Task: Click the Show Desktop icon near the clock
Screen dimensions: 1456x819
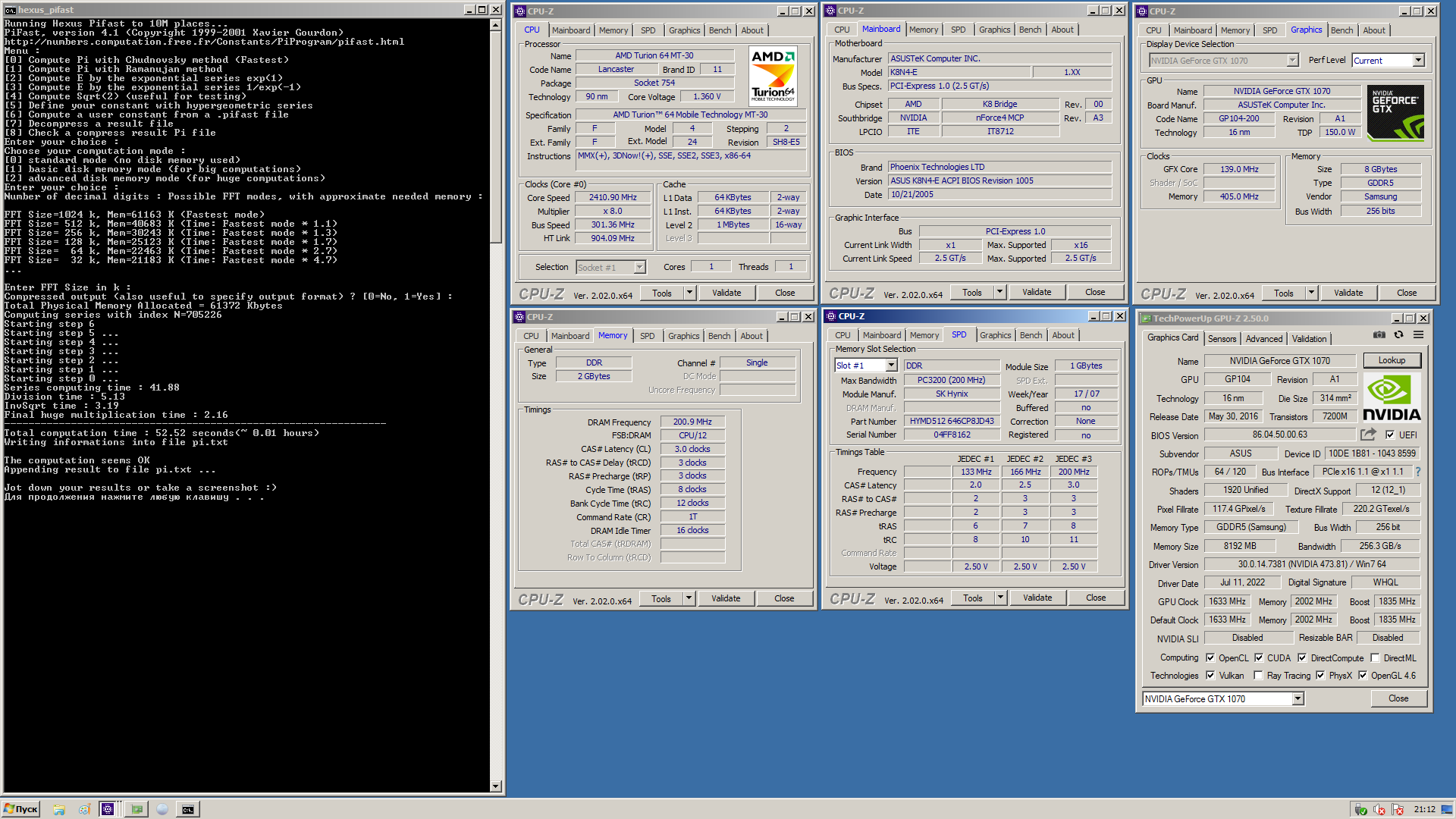Action: [1447, 809]
